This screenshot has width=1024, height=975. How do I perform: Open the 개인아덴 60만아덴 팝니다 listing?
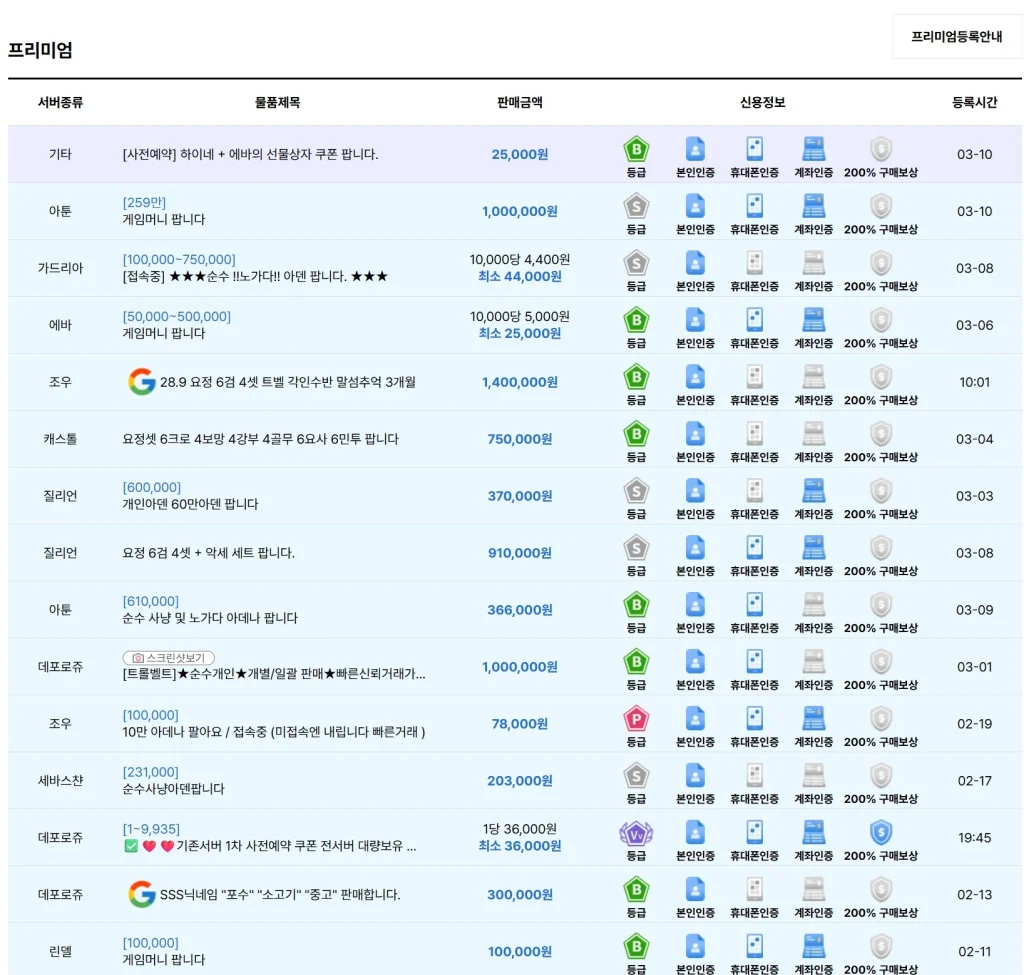pos(190,504)
